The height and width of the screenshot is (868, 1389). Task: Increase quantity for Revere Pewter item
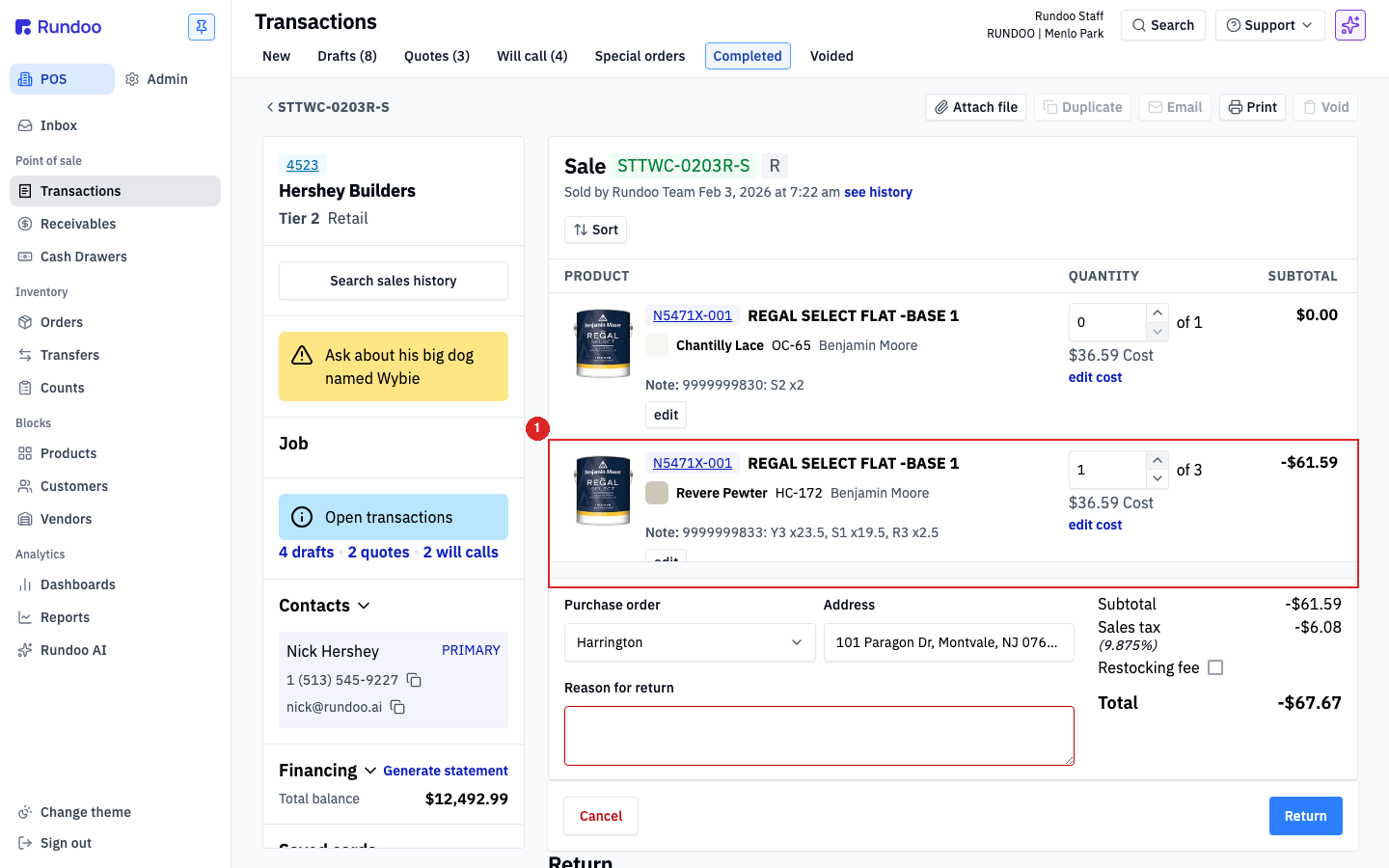tap(1157, 460)
